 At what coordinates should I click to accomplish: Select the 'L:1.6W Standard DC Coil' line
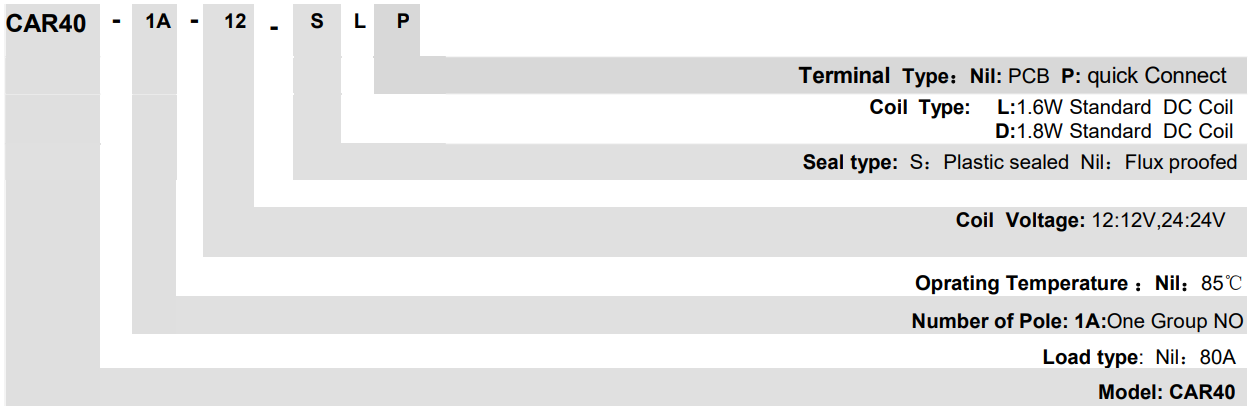click(1114, 108)
